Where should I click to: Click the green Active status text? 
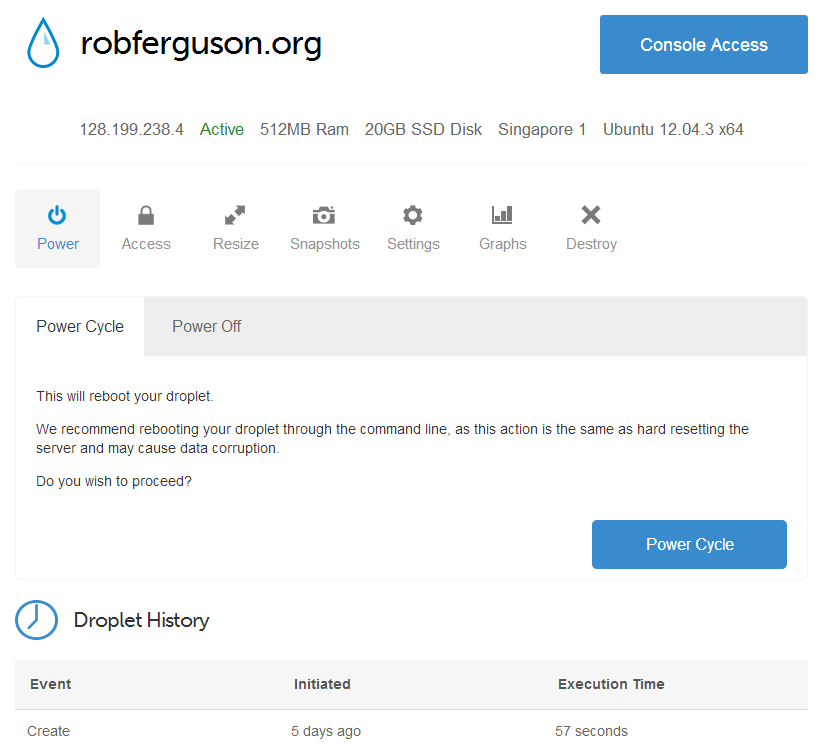[x=222, y=129]
